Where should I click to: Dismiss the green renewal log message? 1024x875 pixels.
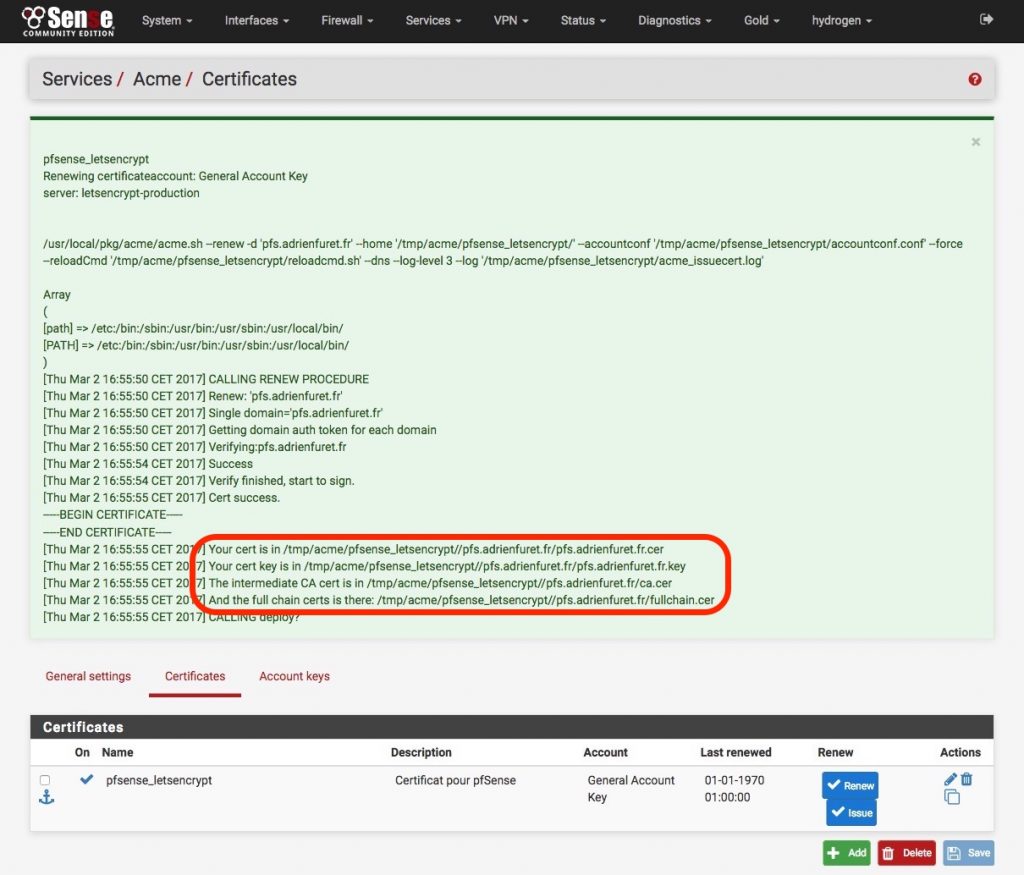[x=976, y=142]
